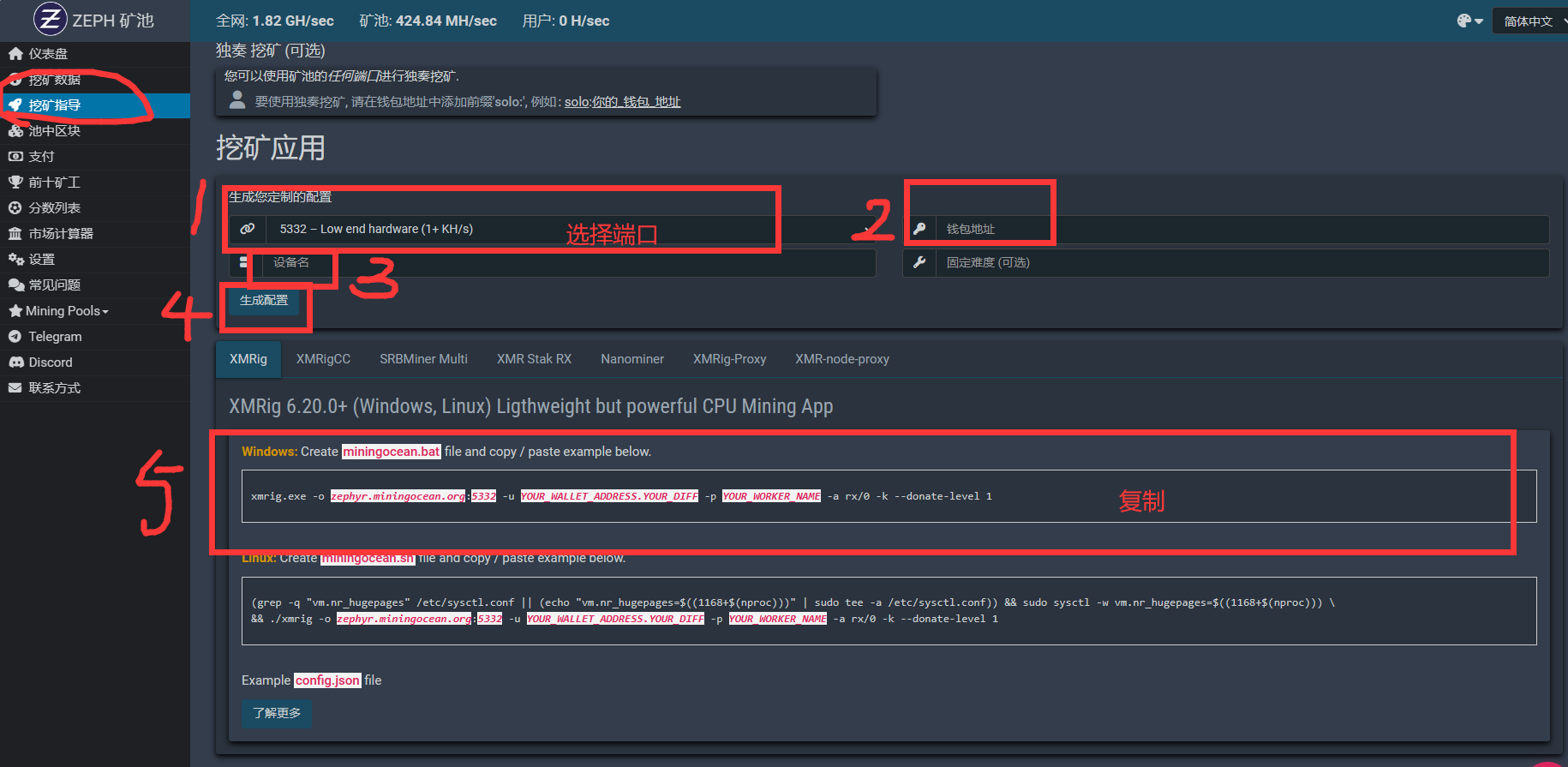Click the key icon beside 钱包地址
1568x767 pixels.
pyautogui.click(x=919, y=229)
